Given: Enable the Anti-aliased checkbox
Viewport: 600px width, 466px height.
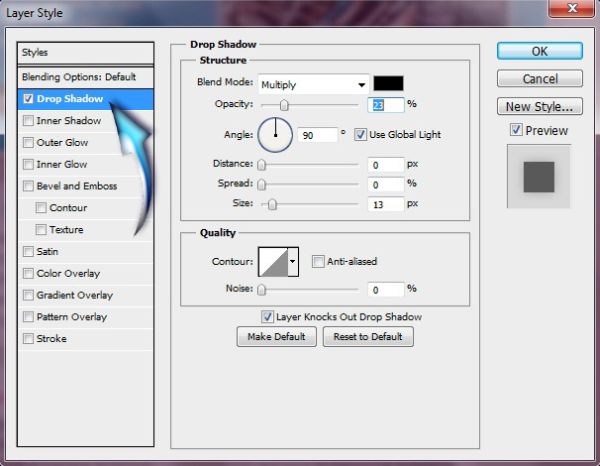Looking at the screenshot, I should (318, 262).
